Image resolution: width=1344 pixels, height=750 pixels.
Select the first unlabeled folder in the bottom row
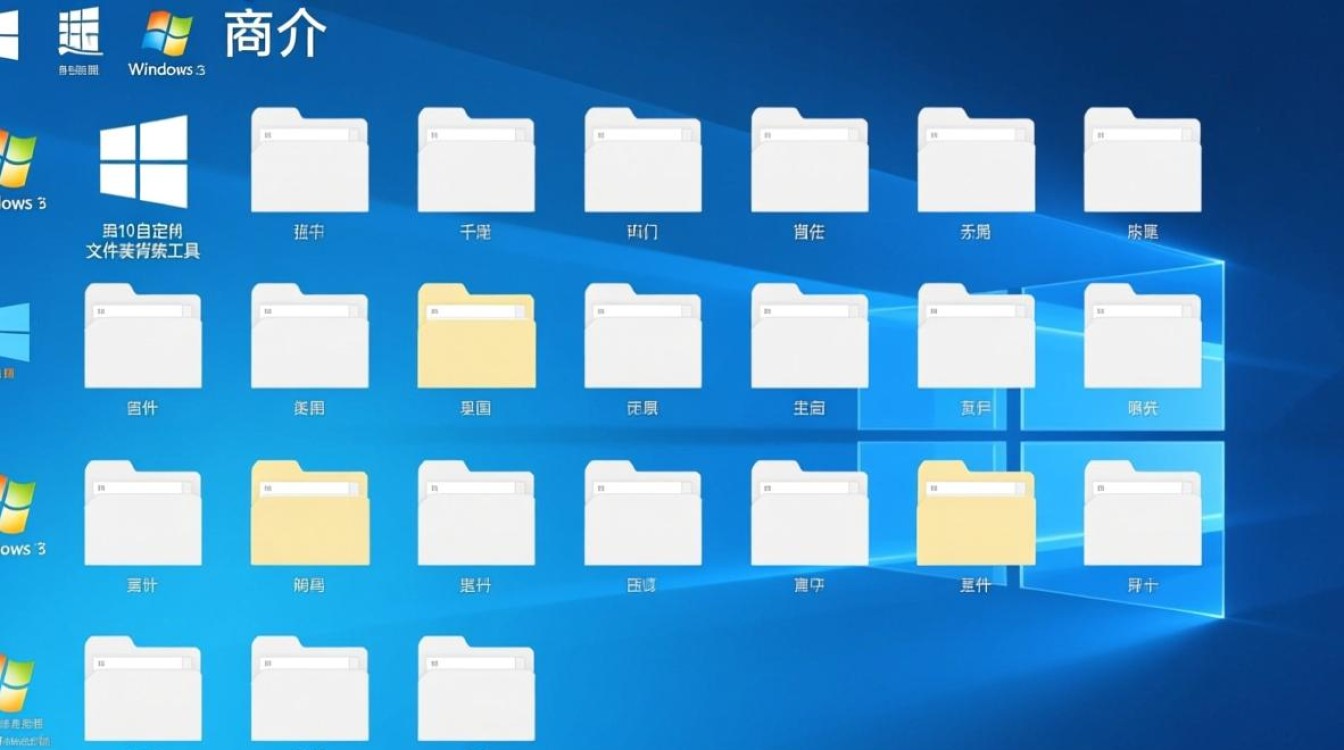[x=143, y=685]
